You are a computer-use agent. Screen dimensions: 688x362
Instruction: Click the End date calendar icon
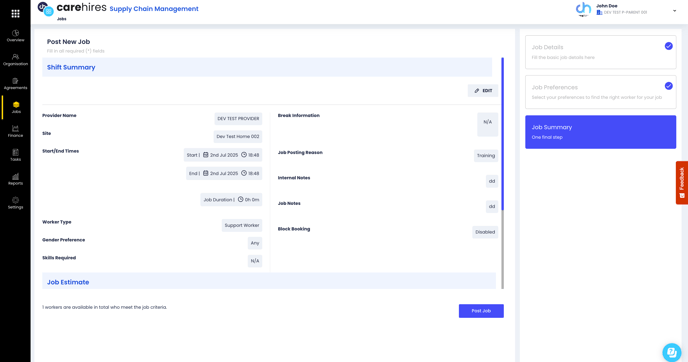205,173
